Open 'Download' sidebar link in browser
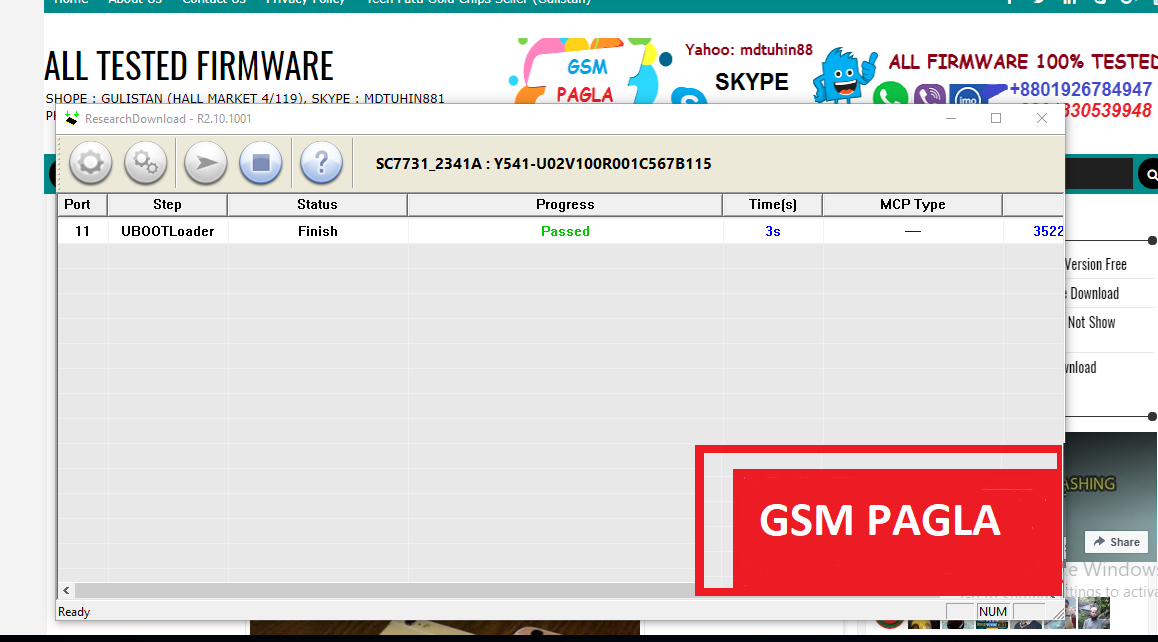The height and width of the screenshot is (642, 1158). (x=1093, y=293)
